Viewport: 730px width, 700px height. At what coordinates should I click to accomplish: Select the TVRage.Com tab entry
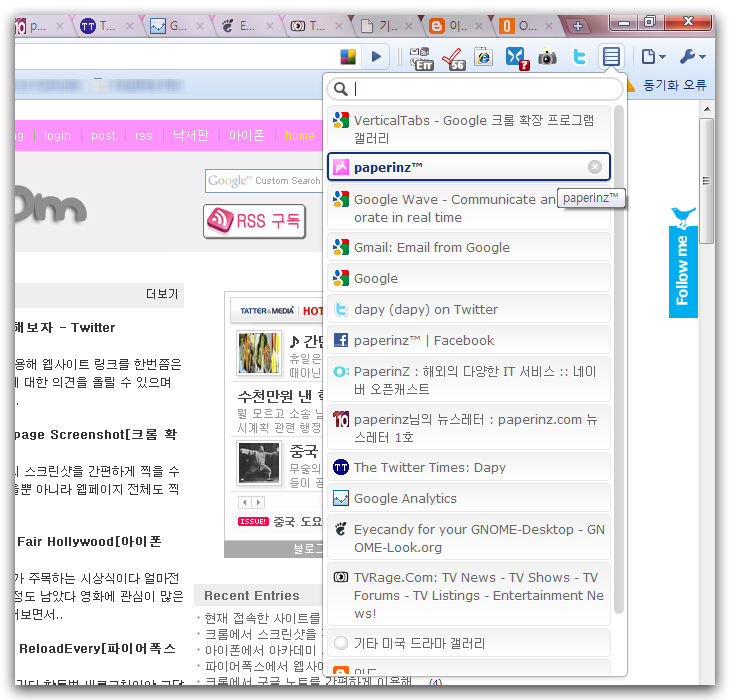click(x=469, y=595)
